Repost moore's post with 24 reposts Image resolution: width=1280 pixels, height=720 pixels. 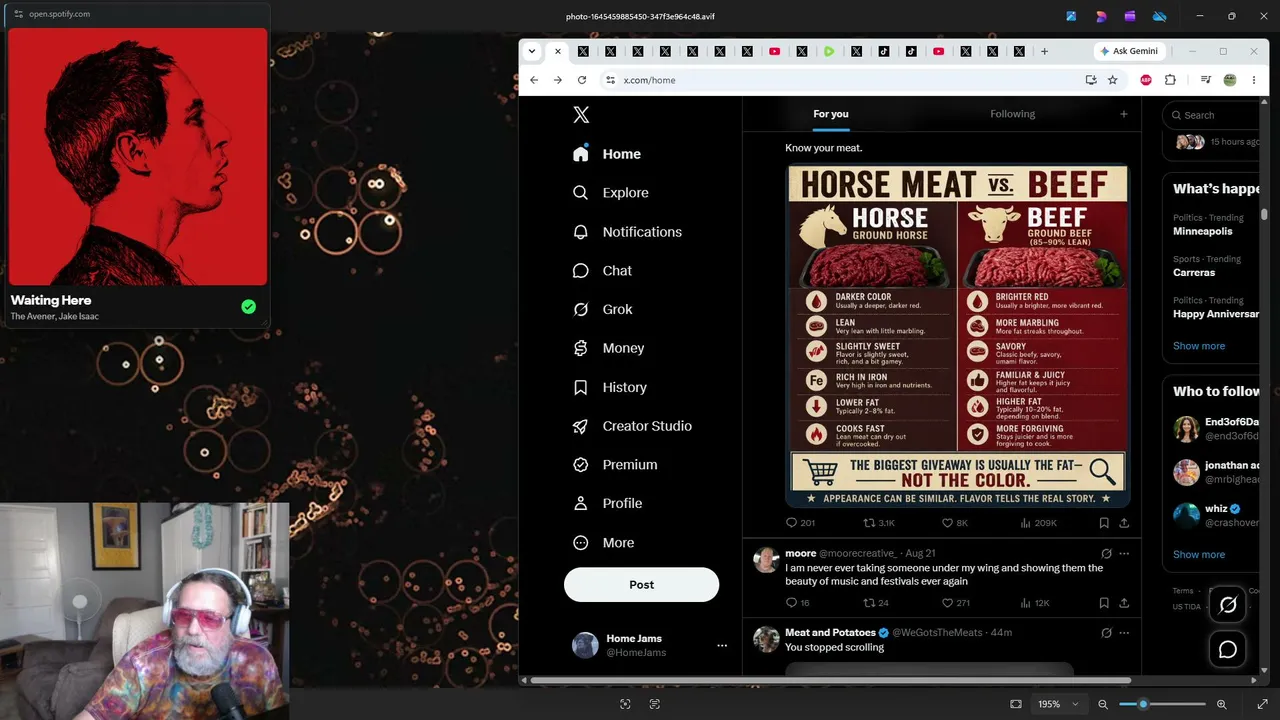869,603
